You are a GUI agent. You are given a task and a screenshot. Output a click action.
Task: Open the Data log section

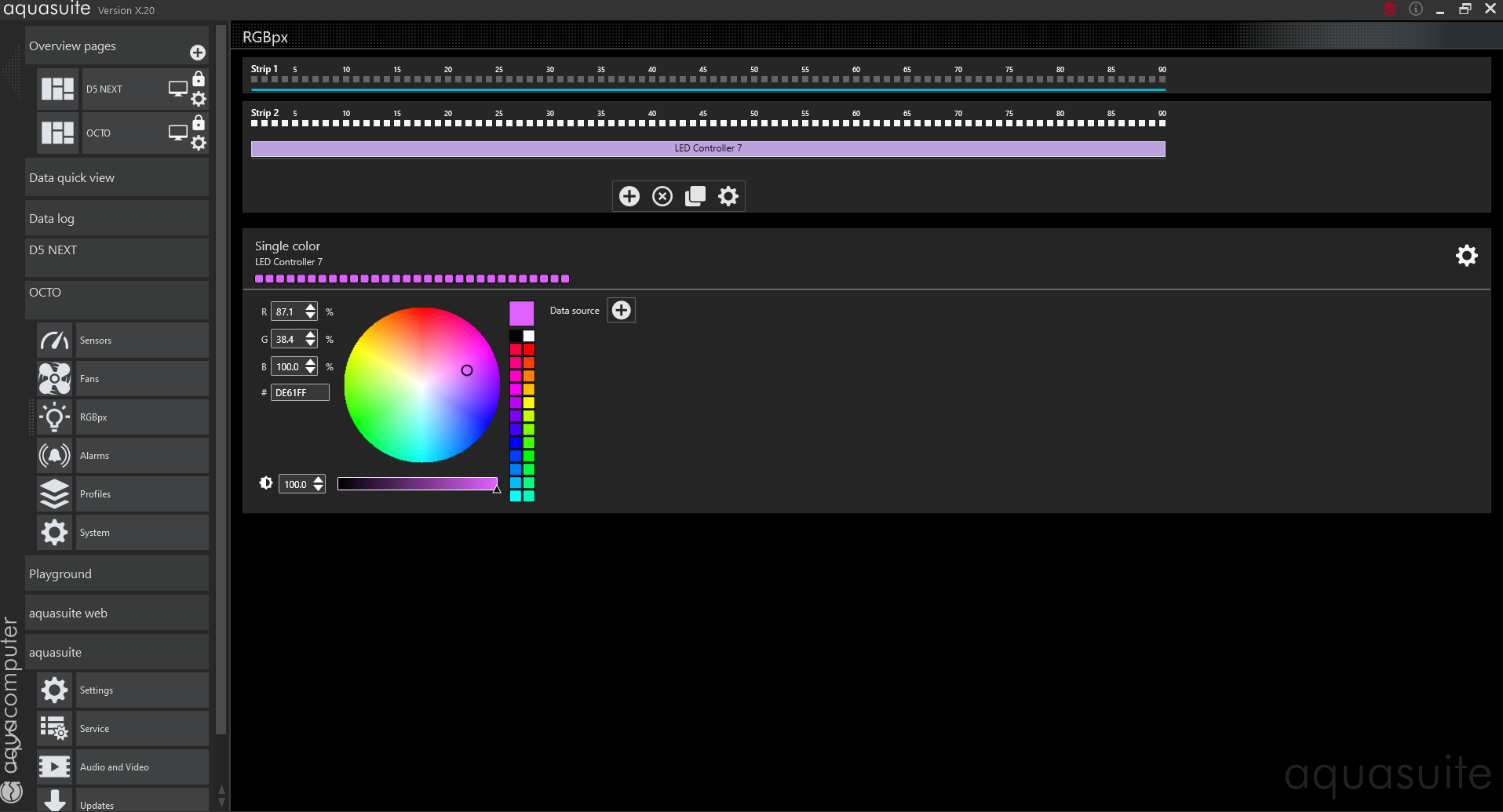[x=116, y=219]
